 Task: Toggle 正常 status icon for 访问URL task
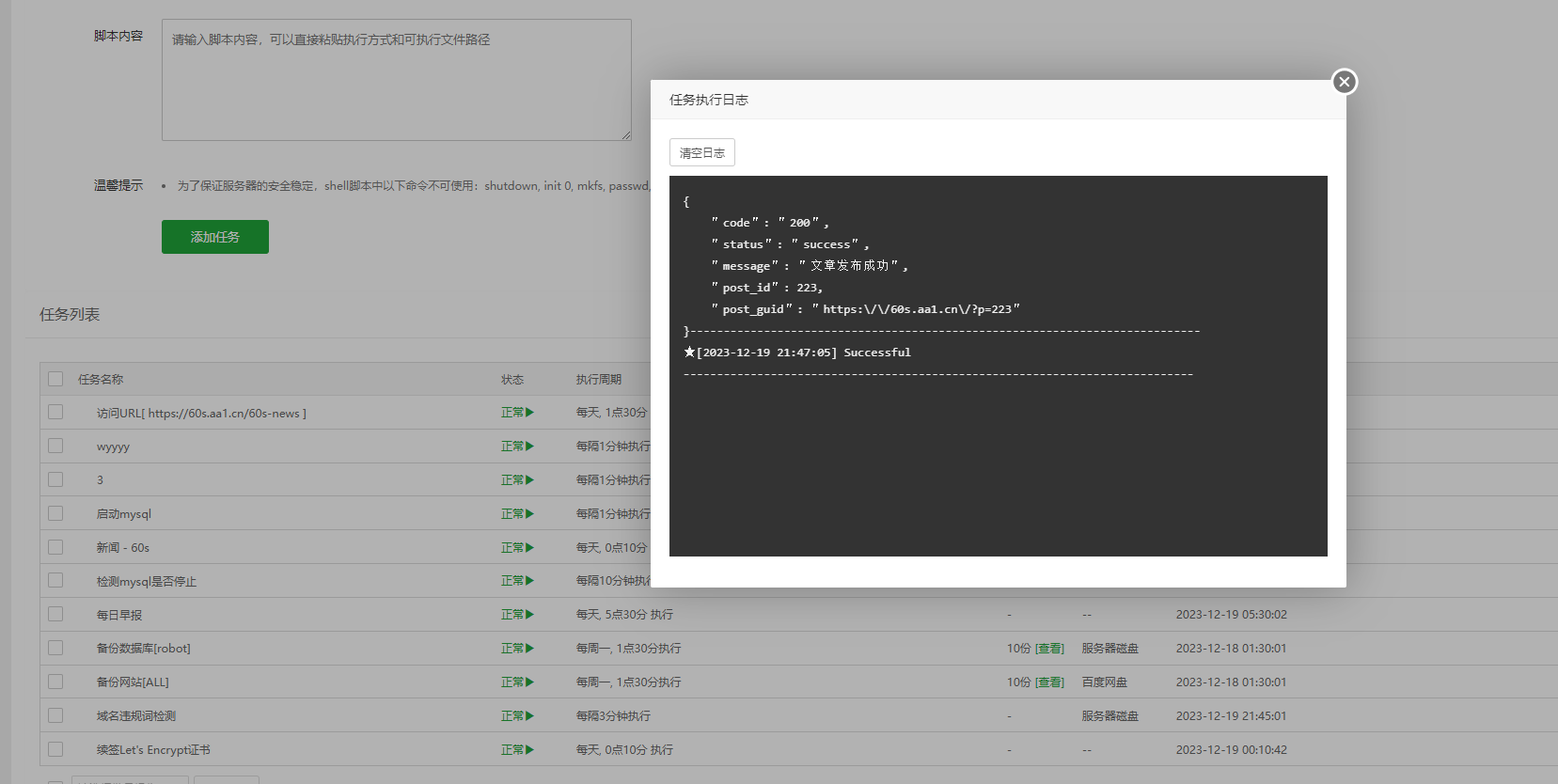pyautogui.click(x=529, y=413)
